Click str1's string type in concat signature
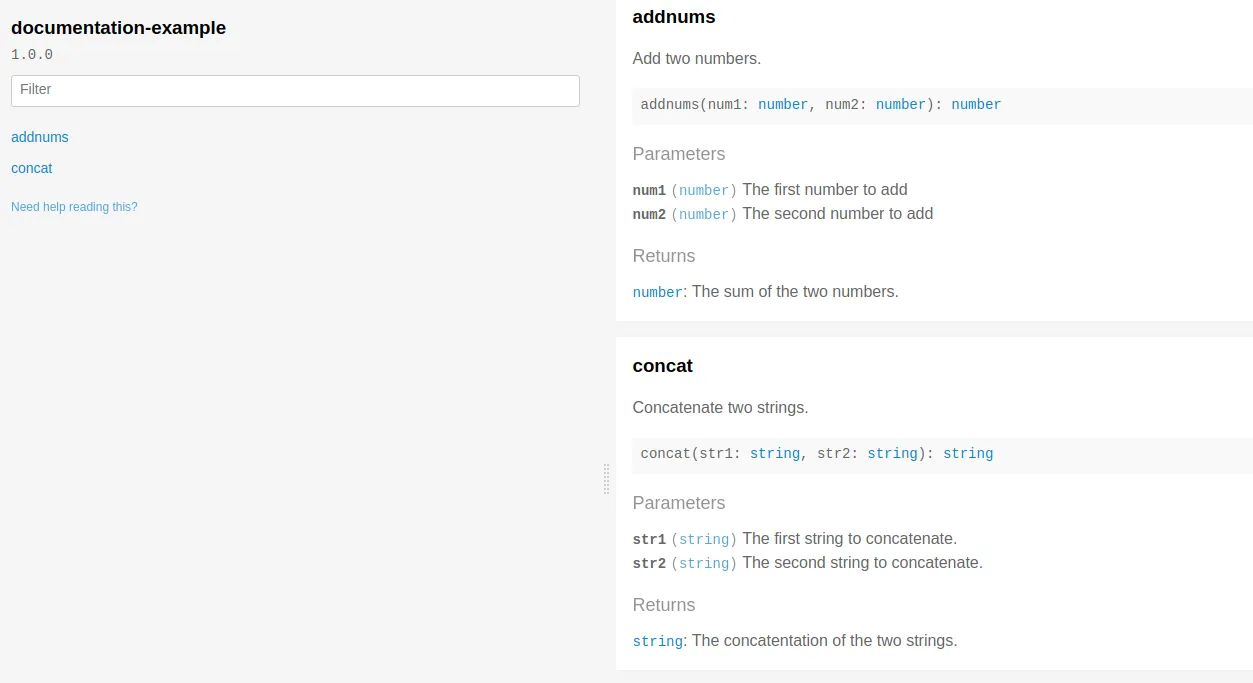Viewport: 1253px width, 683px height. pos(775,453)
